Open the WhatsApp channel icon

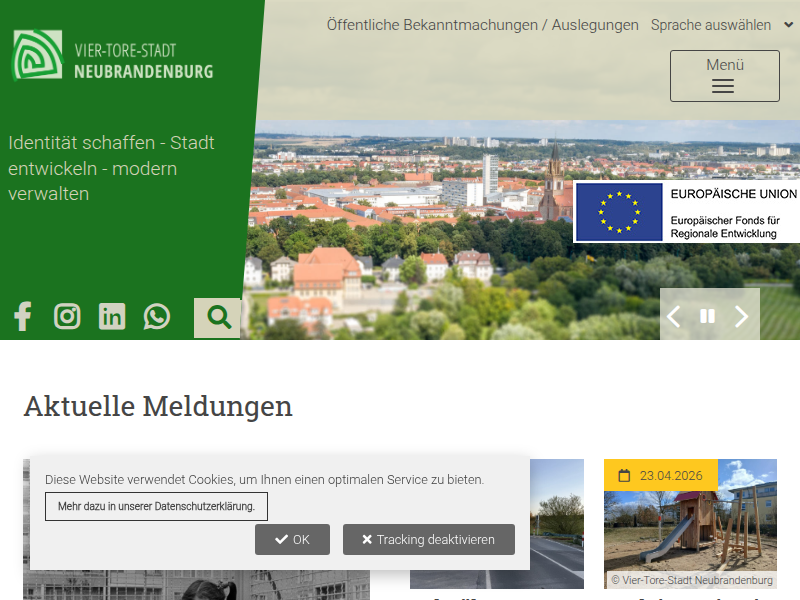point(157,317)
